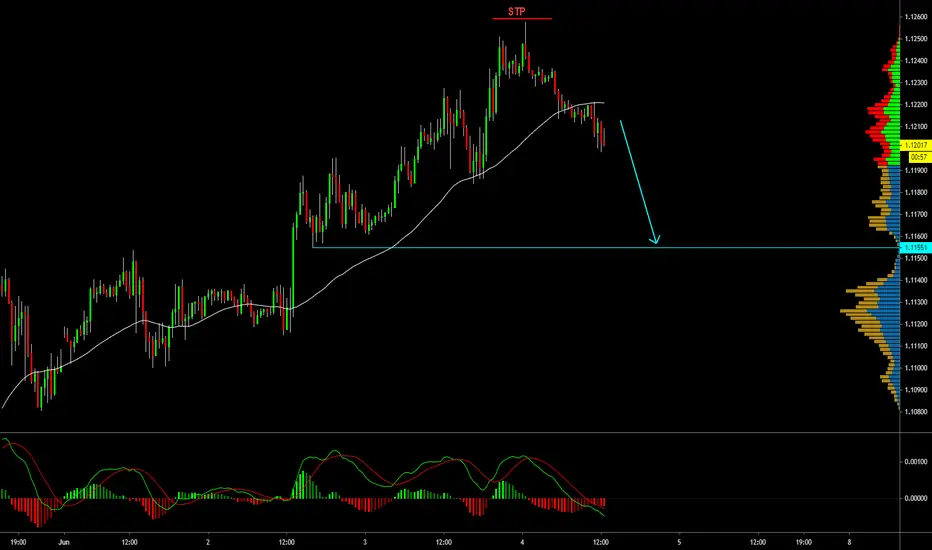Click the 12:00 label between Jun and 2
Screen dimensions: 932x550
130,542
